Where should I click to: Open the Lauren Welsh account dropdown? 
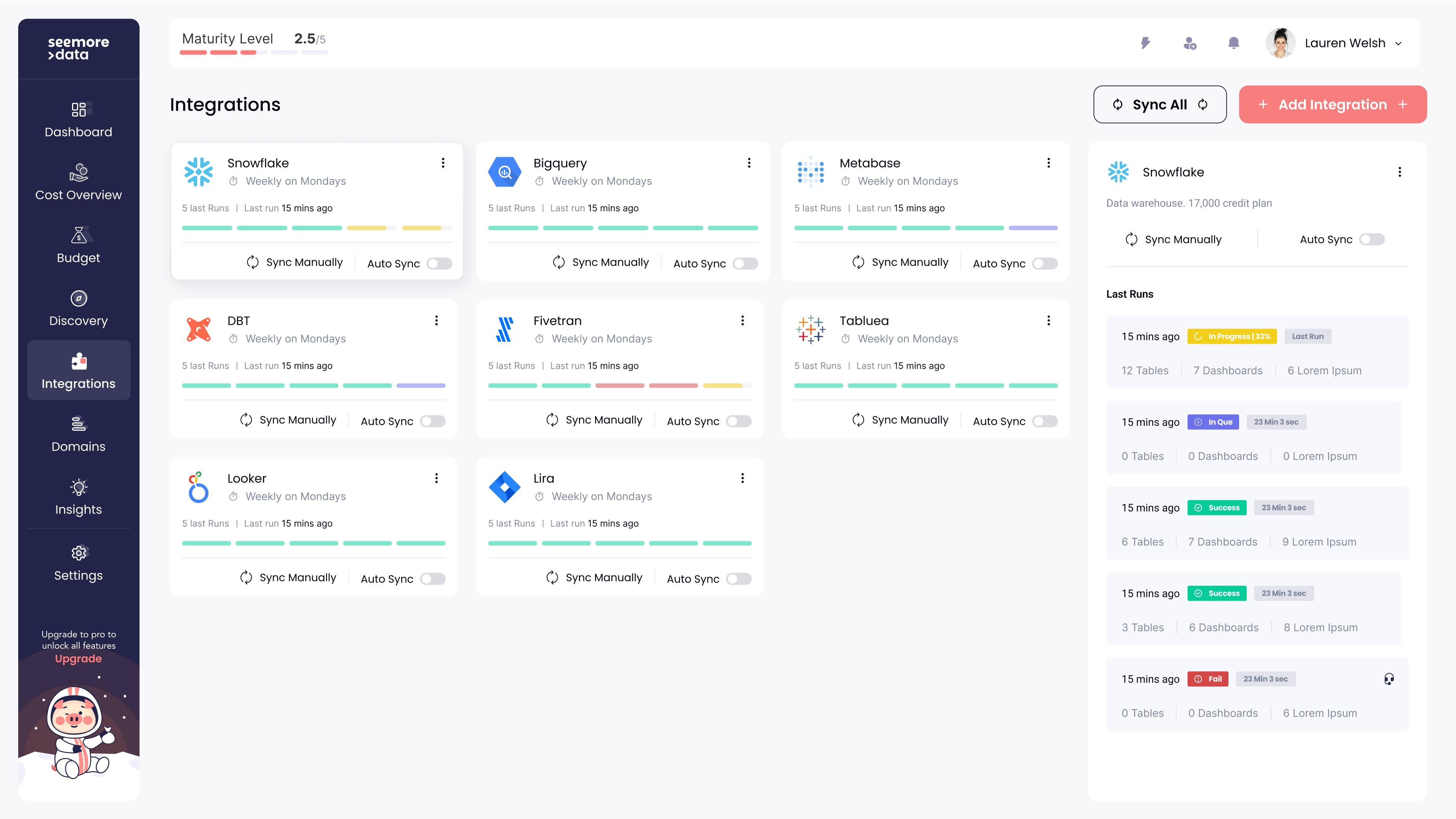[x=1398, y=44]
